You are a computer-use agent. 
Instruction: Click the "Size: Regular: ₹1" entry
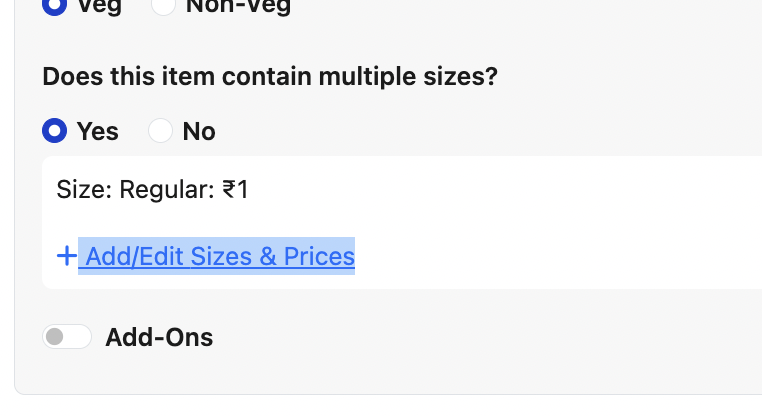coord(152,189)
